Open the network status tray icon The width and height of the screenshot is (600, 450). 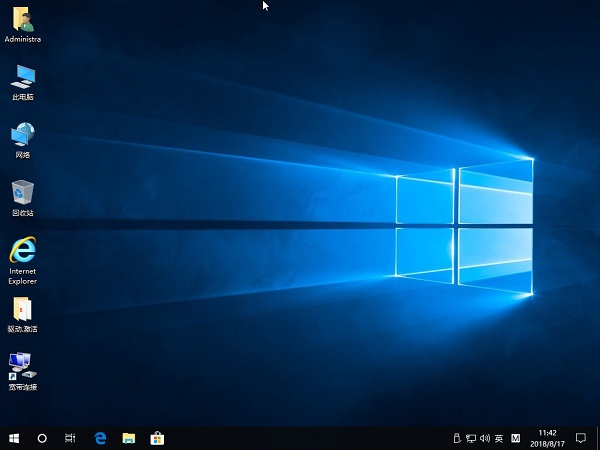(470, 438)
